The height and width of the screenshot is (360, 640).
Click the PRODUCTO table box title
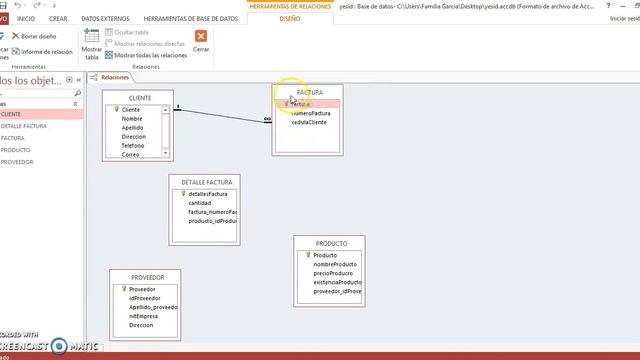pos(331,244)
